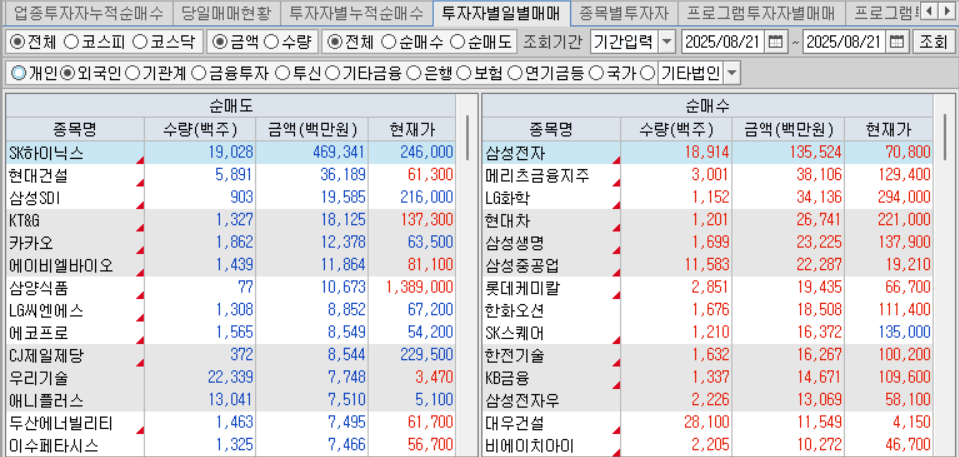Click 135,524 amount for 삼성전자
Screen dimensions: 959x457
814,152
